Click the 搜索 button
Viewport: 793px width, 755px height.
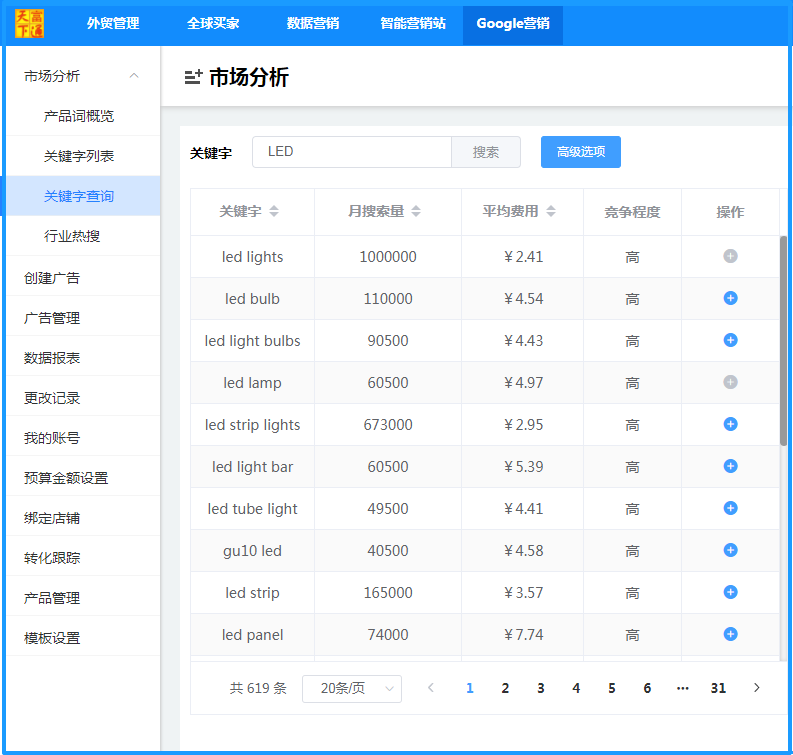(486, 152)
